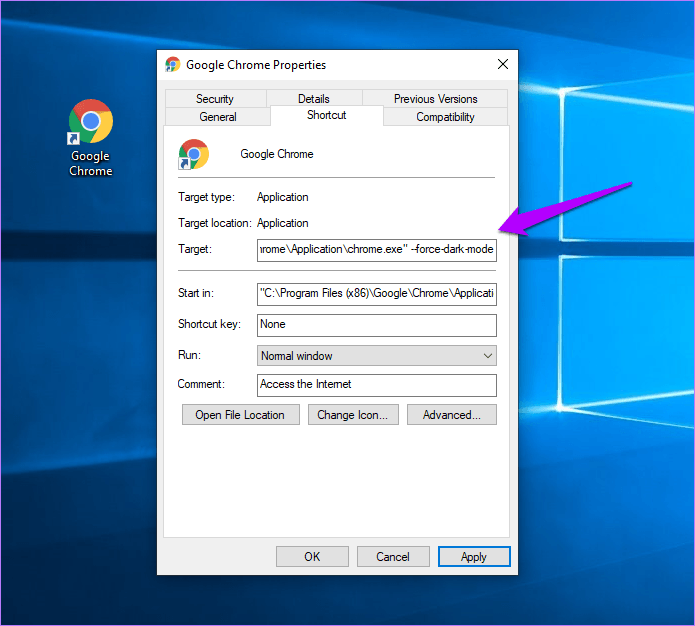
Task: Cancel the Properties dialog
Action: tap(393, 556)
